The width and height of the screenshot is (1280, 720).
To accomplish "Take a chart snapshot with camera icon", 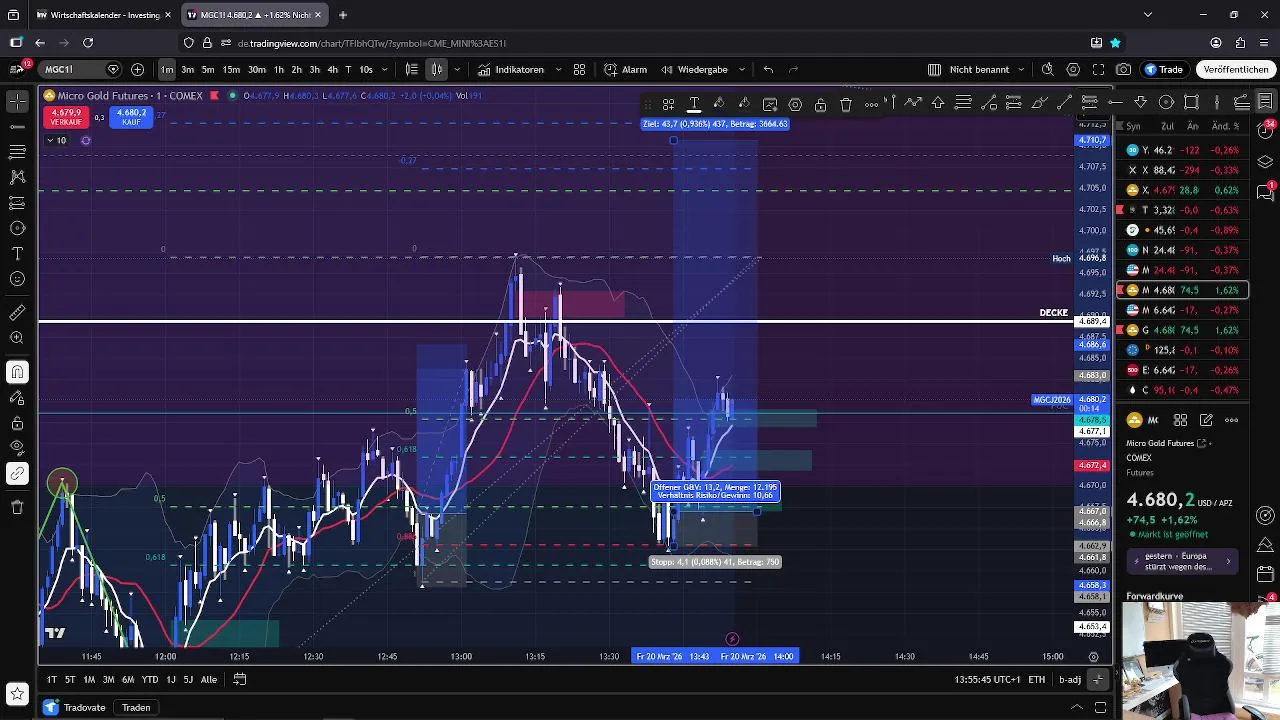I will (1124, 69).
